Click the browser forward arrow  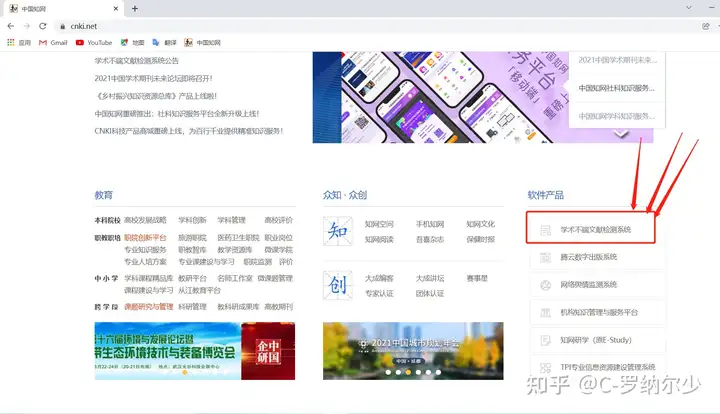click(27, 26)
